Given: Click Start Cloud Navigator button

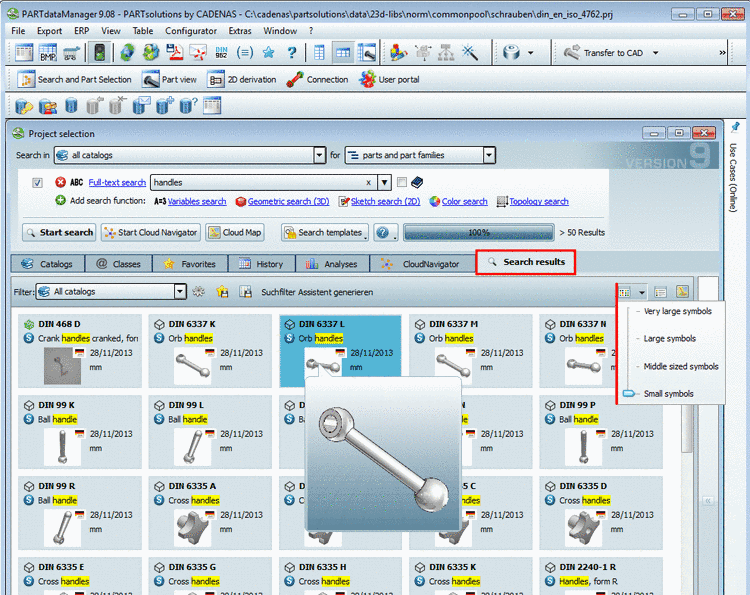Looking at the screenshot, I should tap(151, 232).
